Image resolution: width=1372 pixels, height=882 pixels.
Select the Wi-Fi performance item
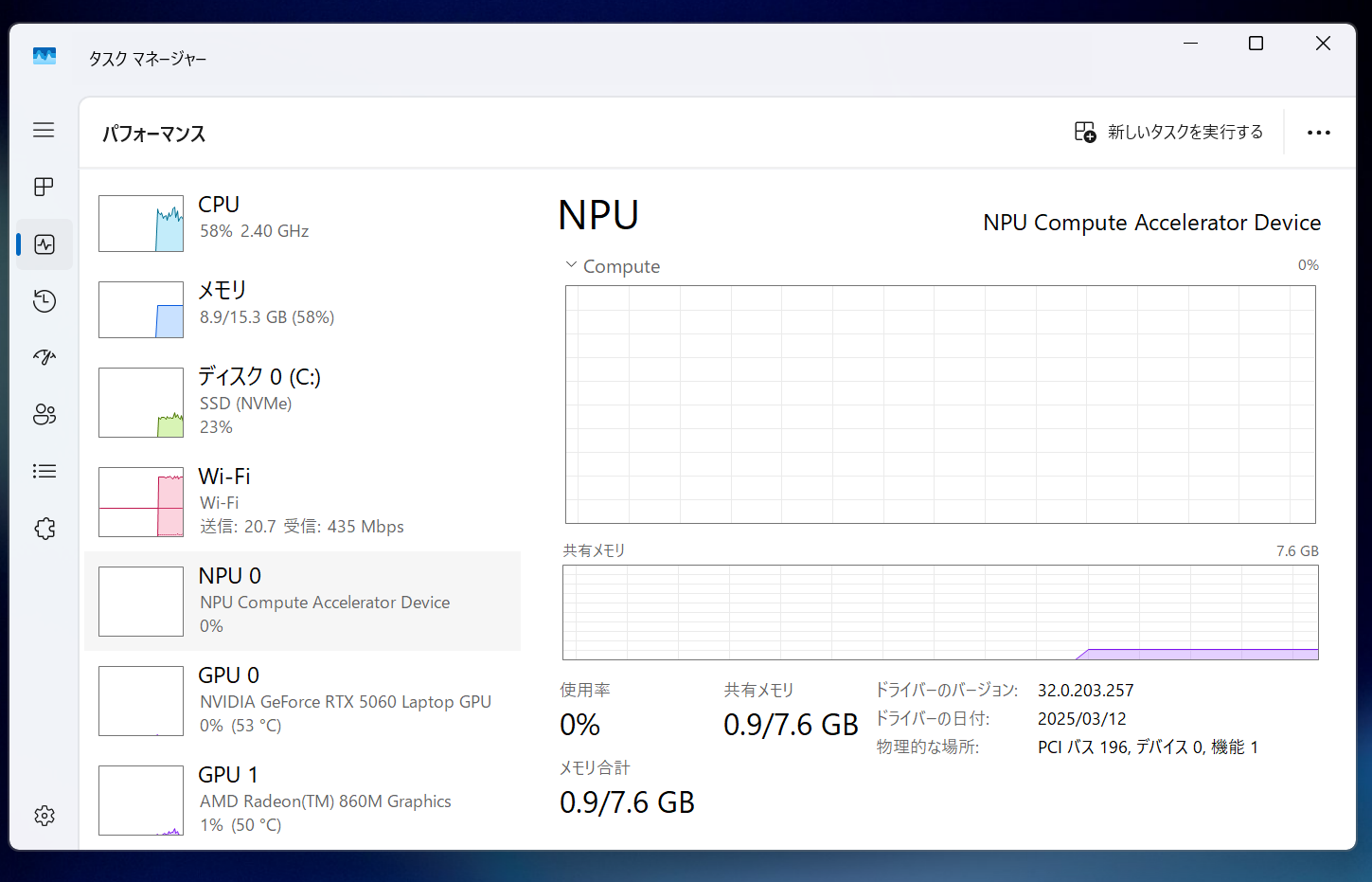pos(303,501)
